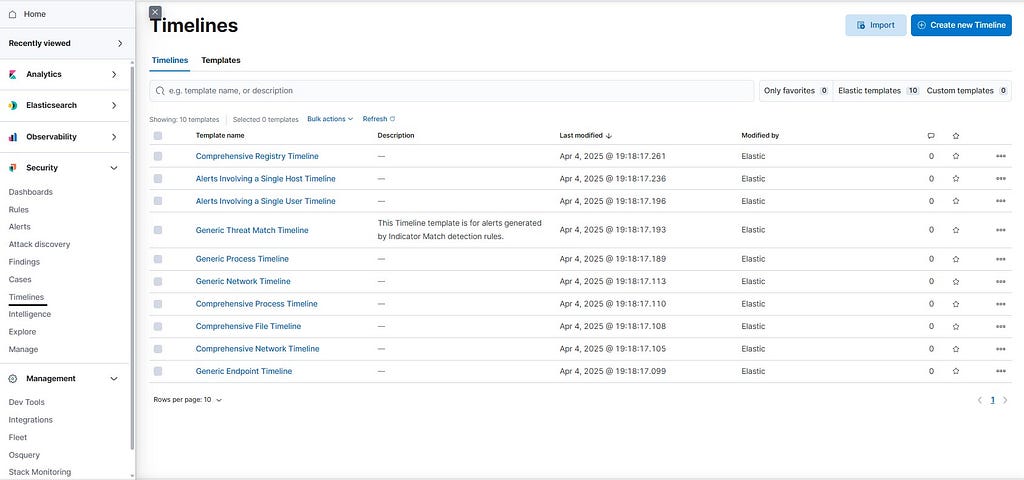Click the next page arrow
The height and width of the screenshot is (480, 1024).
tap(1006, 400)
